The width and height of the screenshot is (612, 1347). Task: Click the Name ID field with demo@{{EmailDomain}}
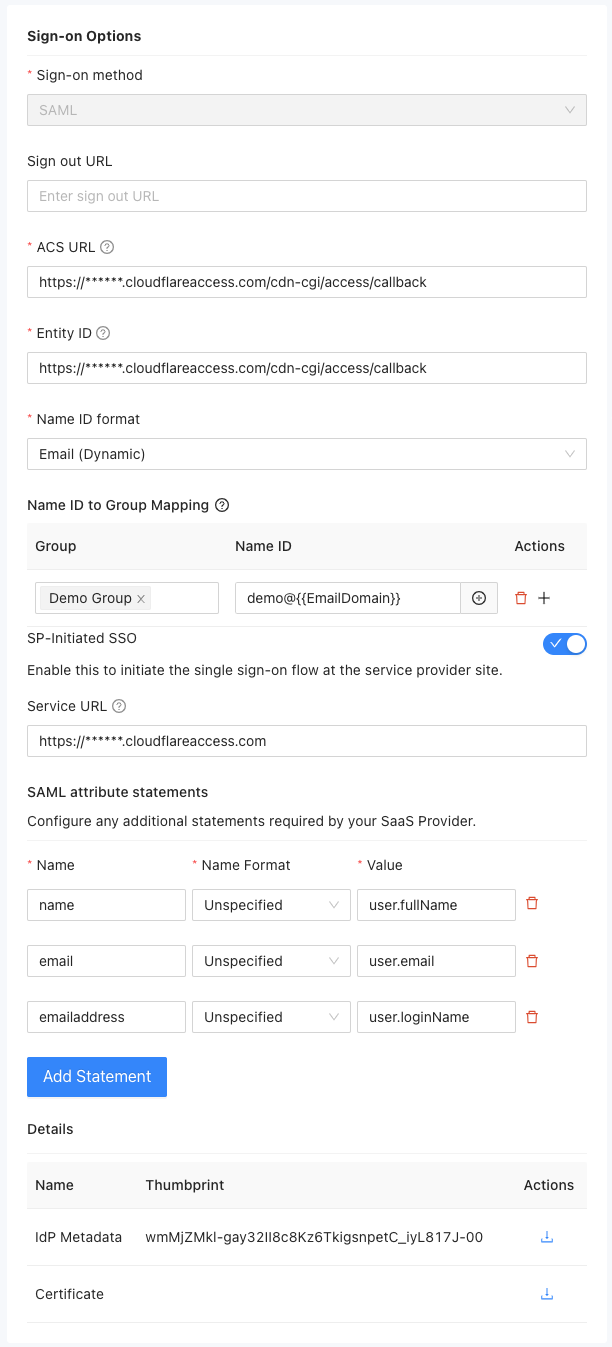(348, 598)
